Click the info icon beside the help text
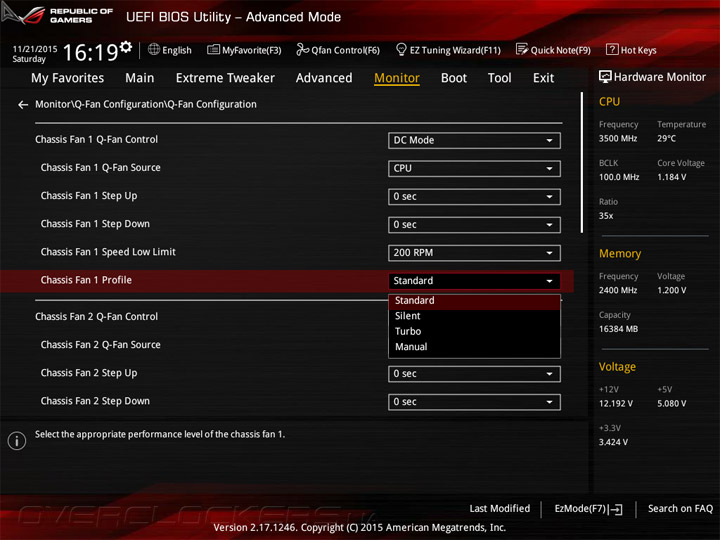720x540 pixels. pyautogui.click(x=17, y=441)
